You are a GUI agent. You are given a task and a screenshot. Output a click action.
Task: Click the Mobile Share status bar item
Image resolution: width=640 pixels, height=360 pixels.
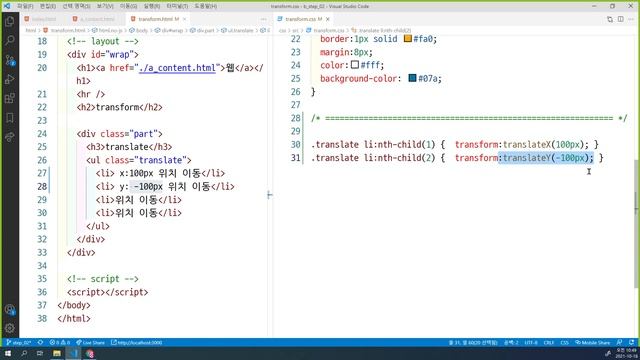click(592, 343)
